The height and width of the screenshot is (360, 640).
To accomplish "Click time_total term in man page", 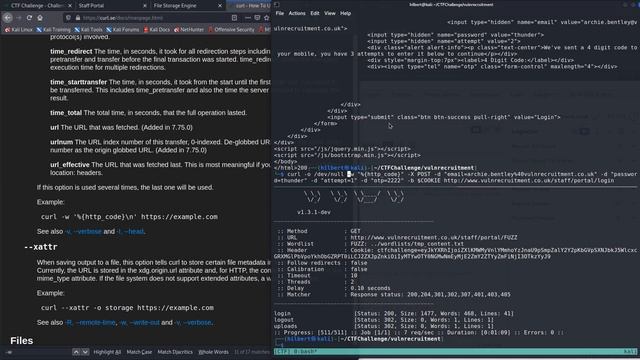I will click(66, 113).
